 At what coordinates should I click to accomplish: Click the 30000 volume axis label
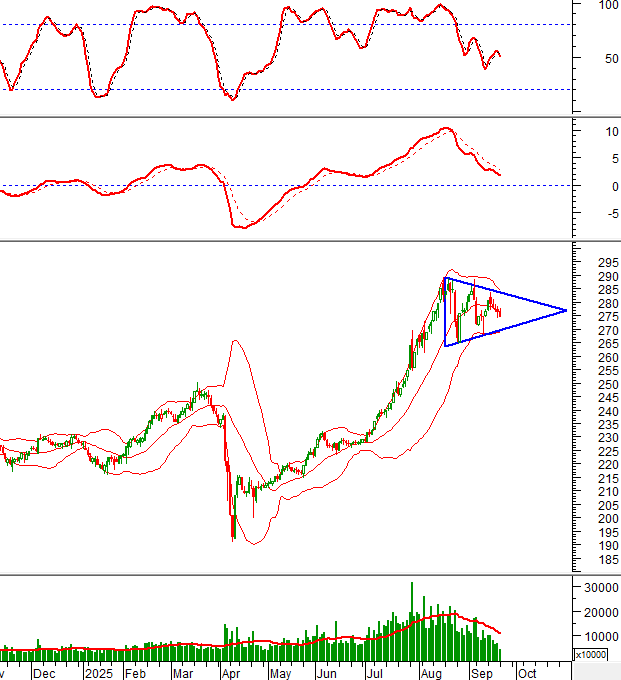600,587
